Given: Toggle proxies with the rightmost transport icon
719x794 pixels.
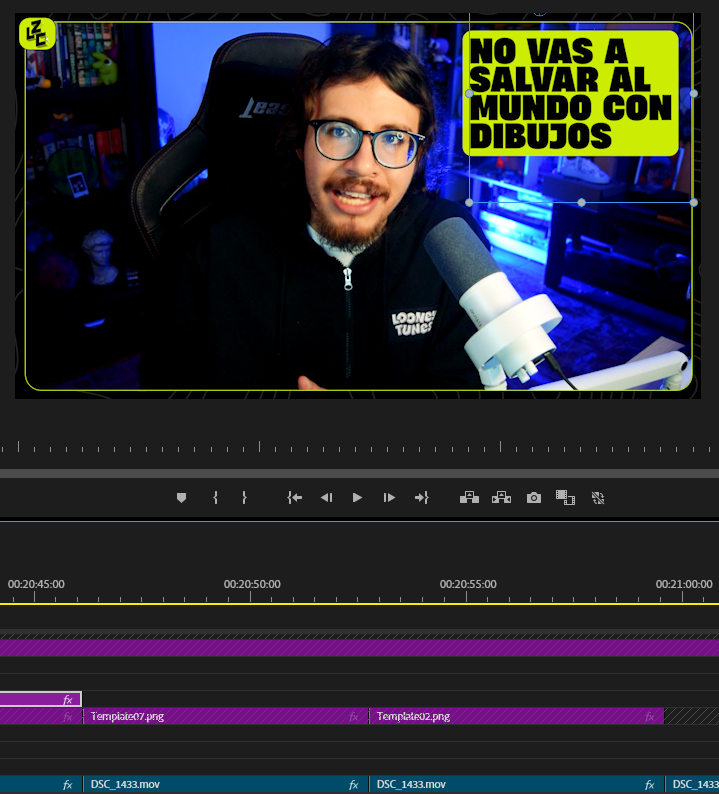Looking at the screenshot, I should tap(598, 498).
